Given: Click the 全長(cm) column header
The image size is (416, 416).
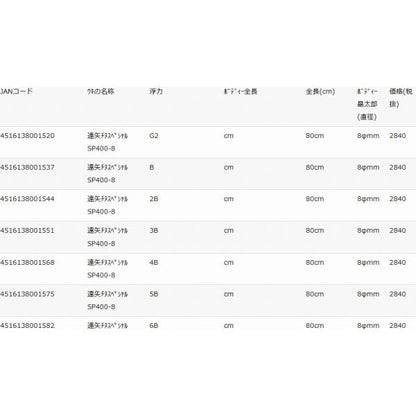Looking at the screenshot, I should (320, 91).
